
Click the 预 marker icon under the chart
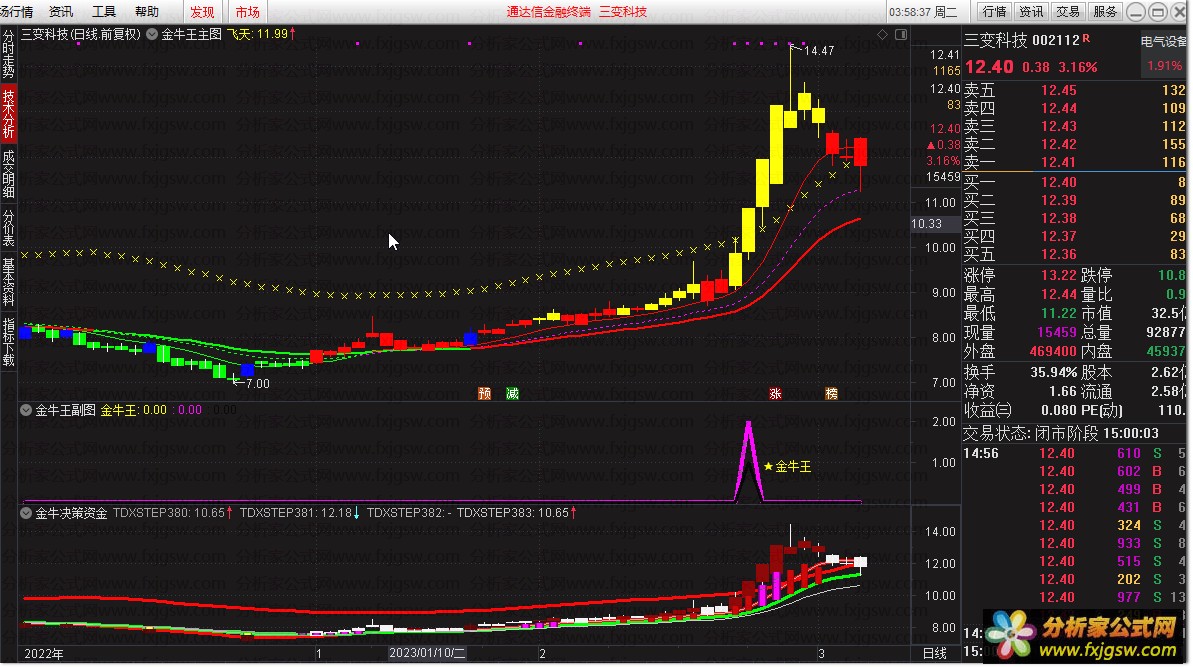484,393
